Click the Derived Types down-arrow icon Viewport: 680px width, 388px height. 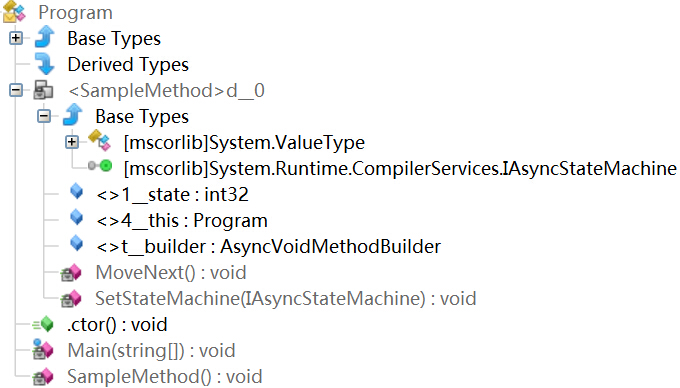[45, 64]
